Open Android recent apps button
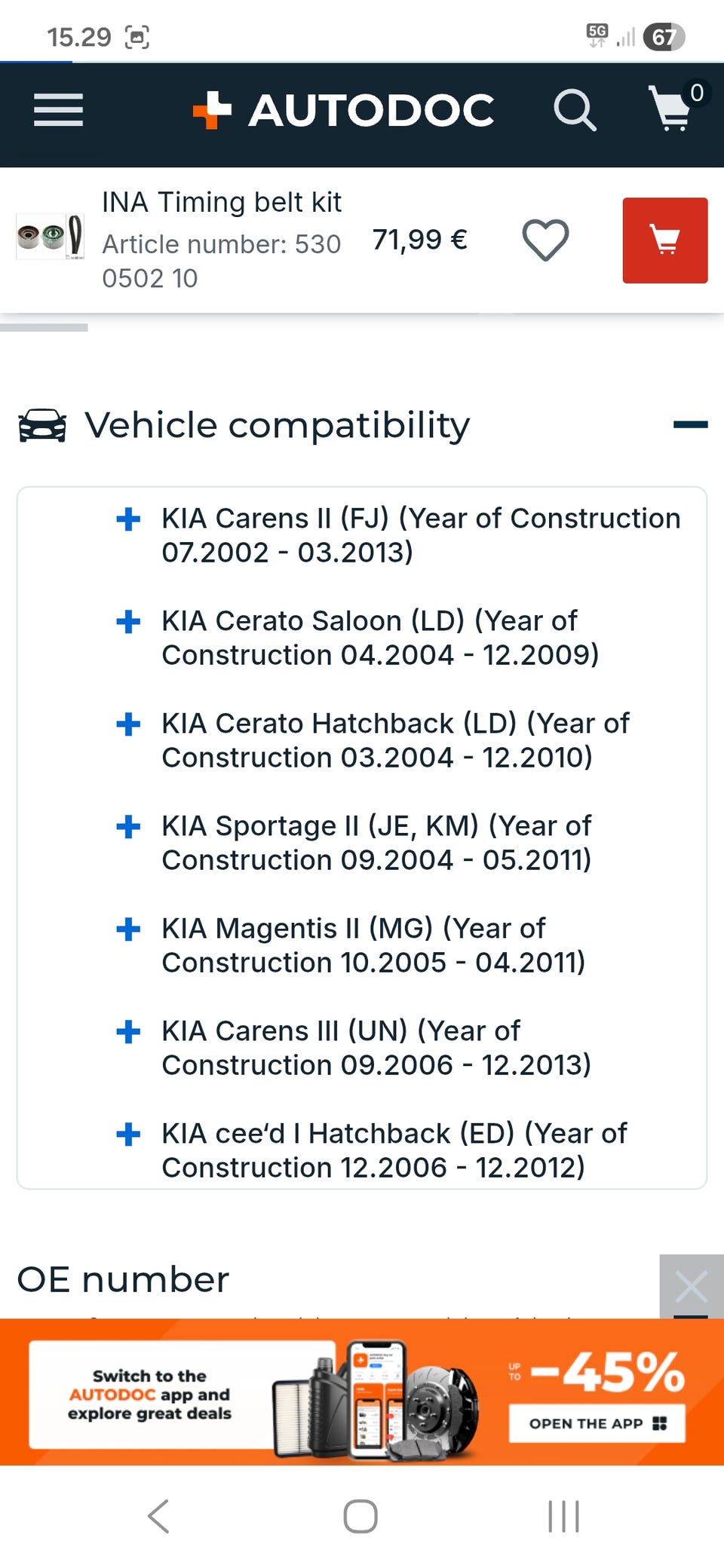The height and width of the screenshot is (1568, 724). point(563,1517)
